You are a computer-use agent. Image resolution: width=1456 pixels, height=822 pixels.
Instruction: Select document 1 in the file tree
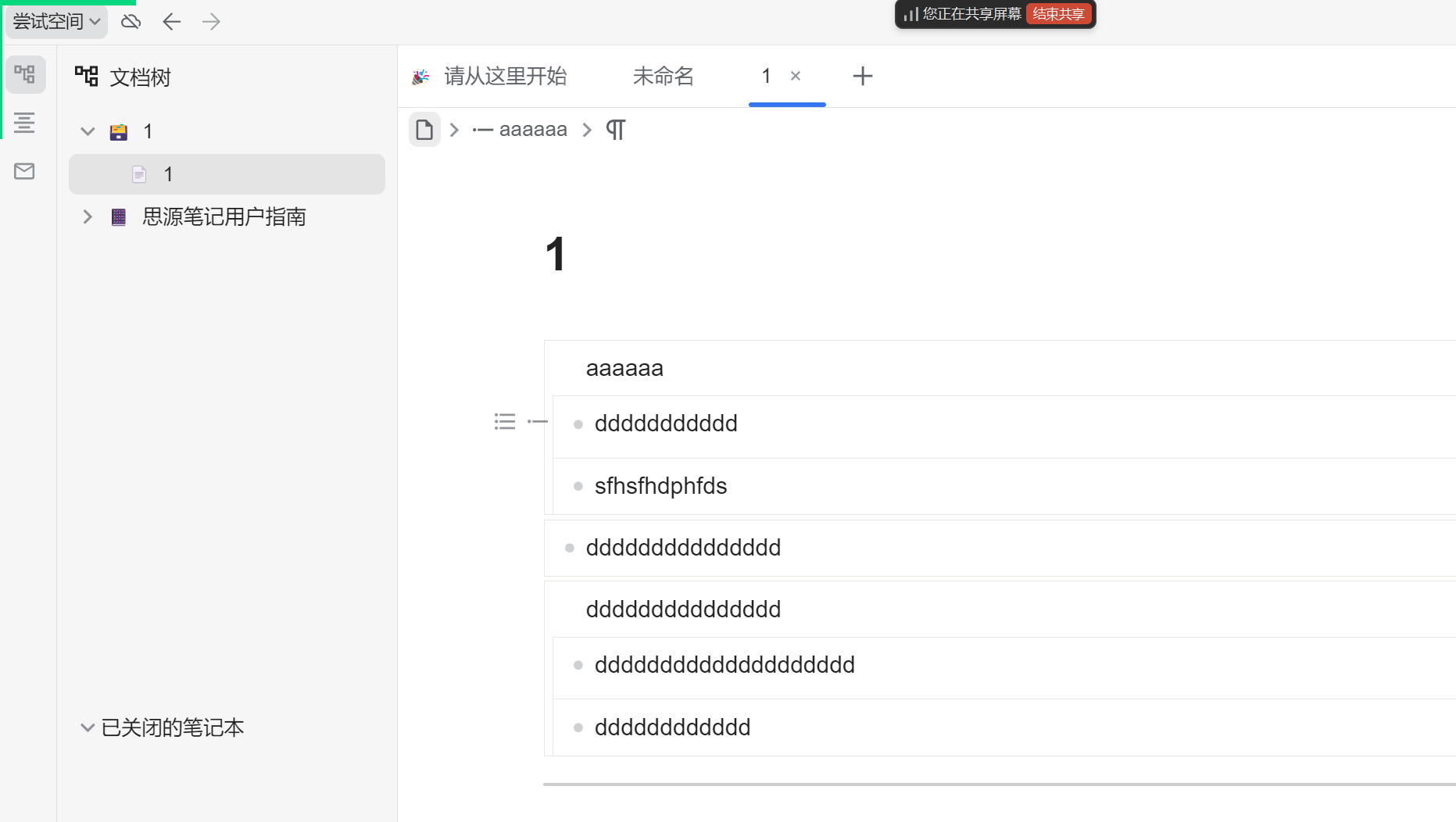[169, 173]
